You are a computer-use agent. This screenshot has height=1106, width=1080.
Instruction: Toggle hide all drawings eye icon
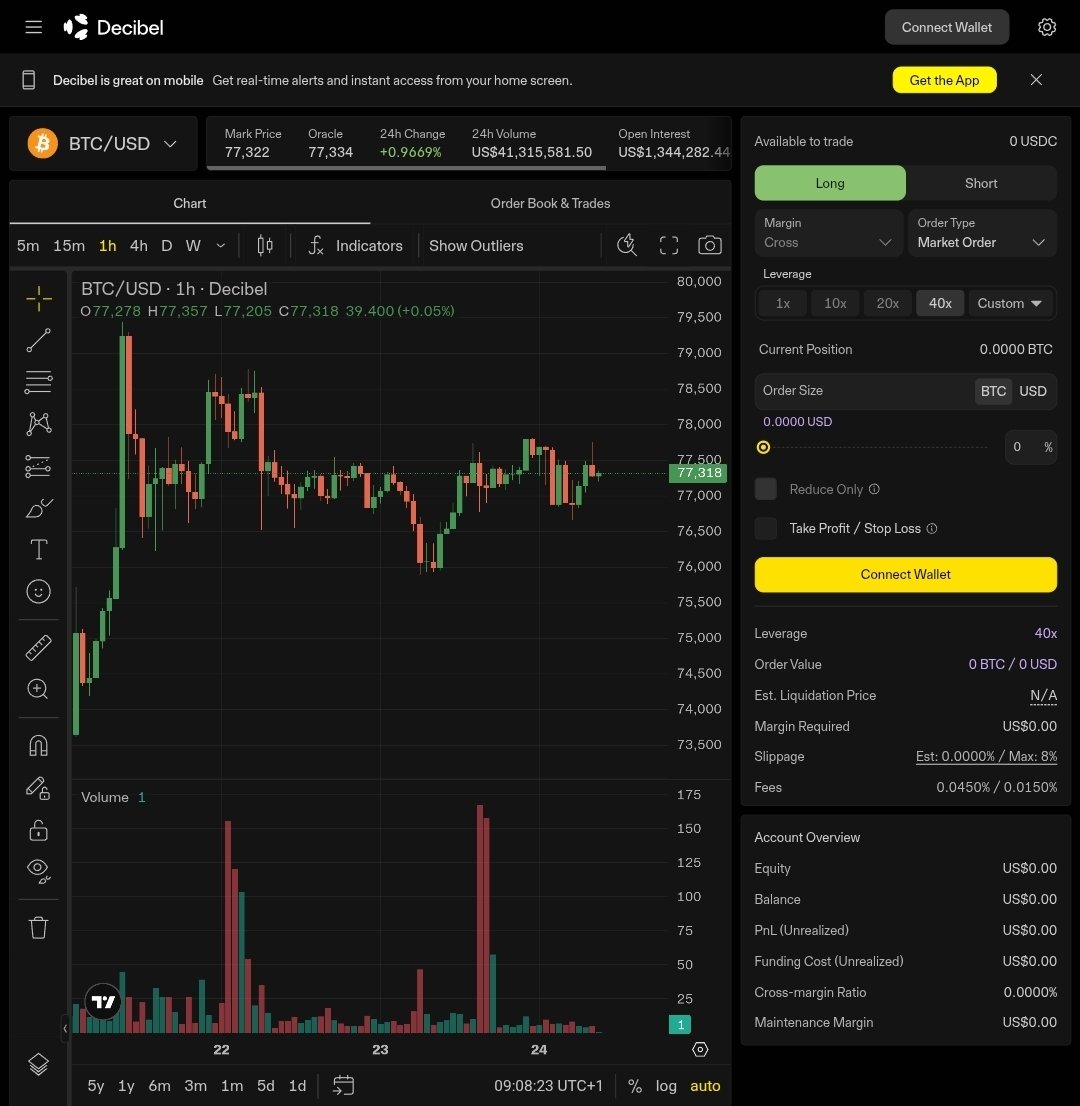39,872
